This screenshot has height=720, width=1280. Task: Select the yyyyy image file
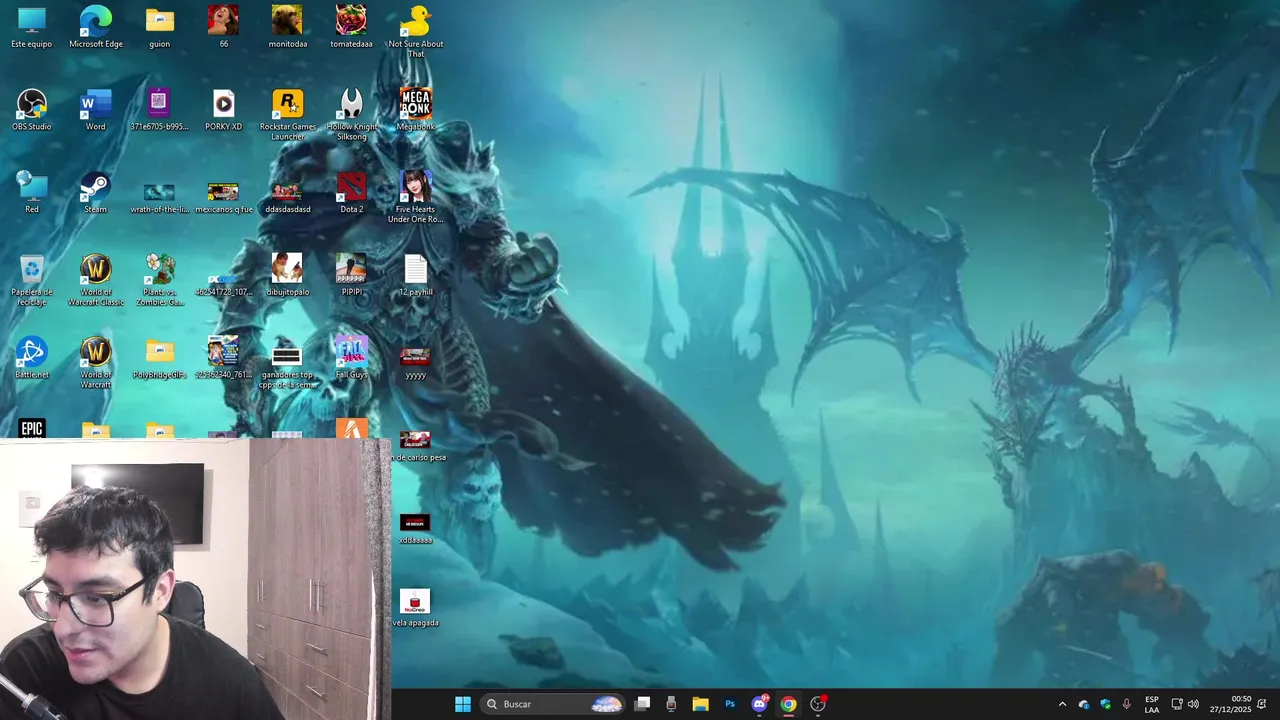tap(415, 362)
